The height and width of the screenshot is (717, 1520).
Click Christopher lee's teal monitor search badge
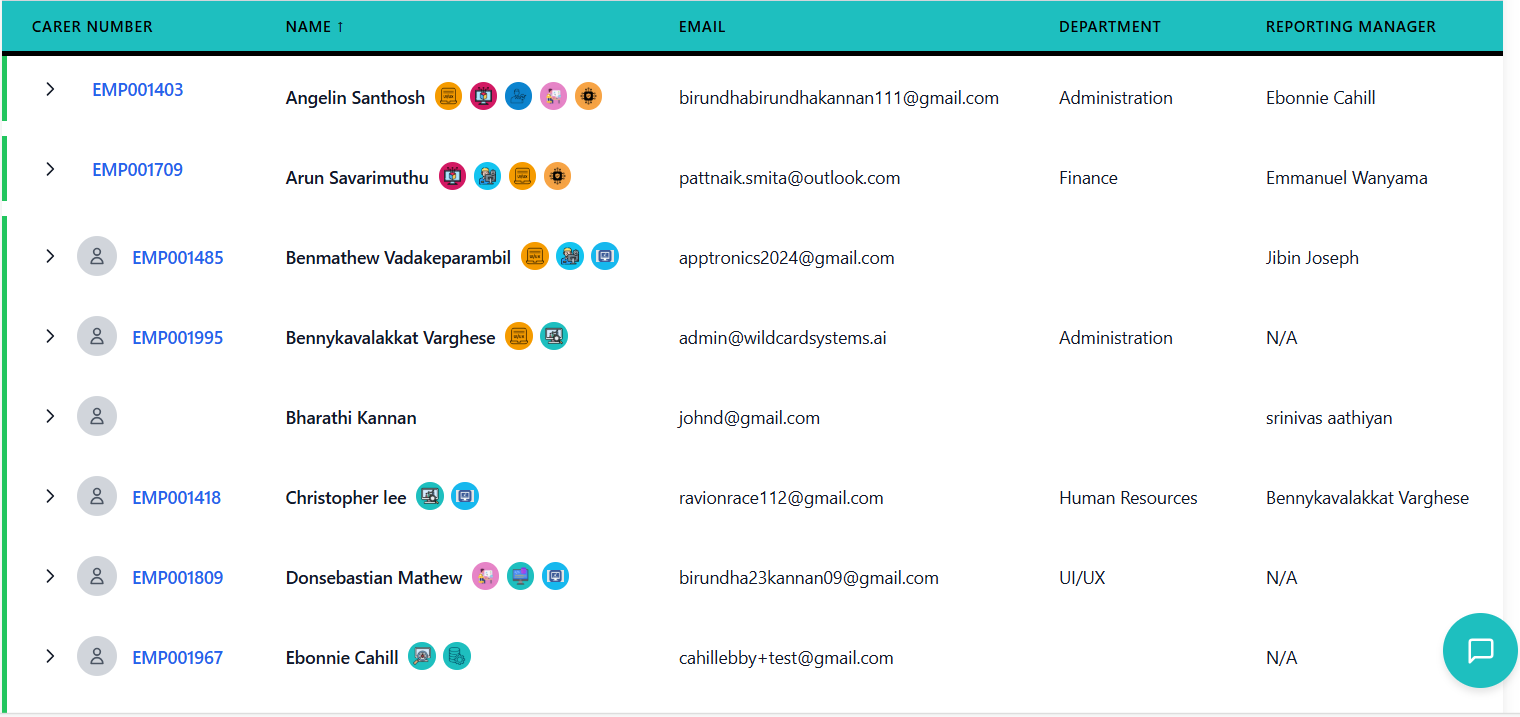(x=430, y=497)
